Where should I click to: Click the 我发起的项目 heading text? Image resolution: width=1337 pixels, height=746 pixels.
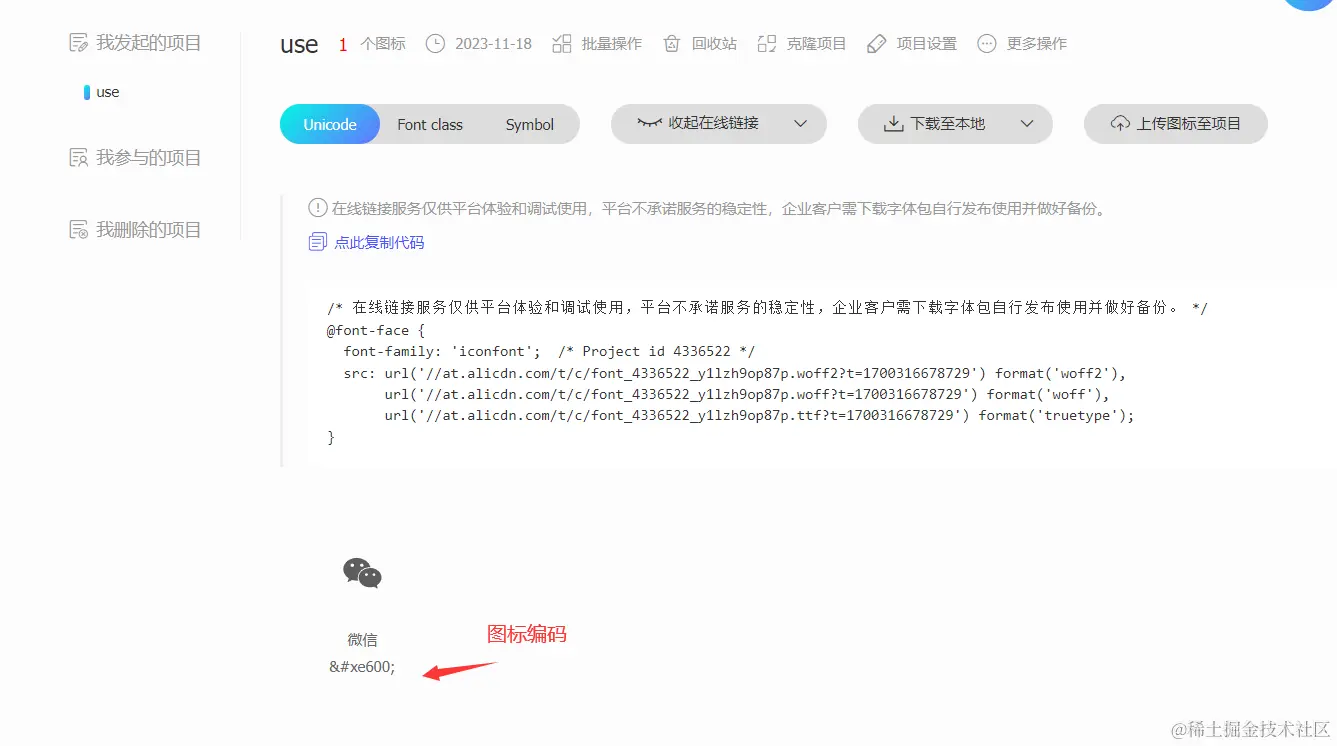tap(149, 43)
